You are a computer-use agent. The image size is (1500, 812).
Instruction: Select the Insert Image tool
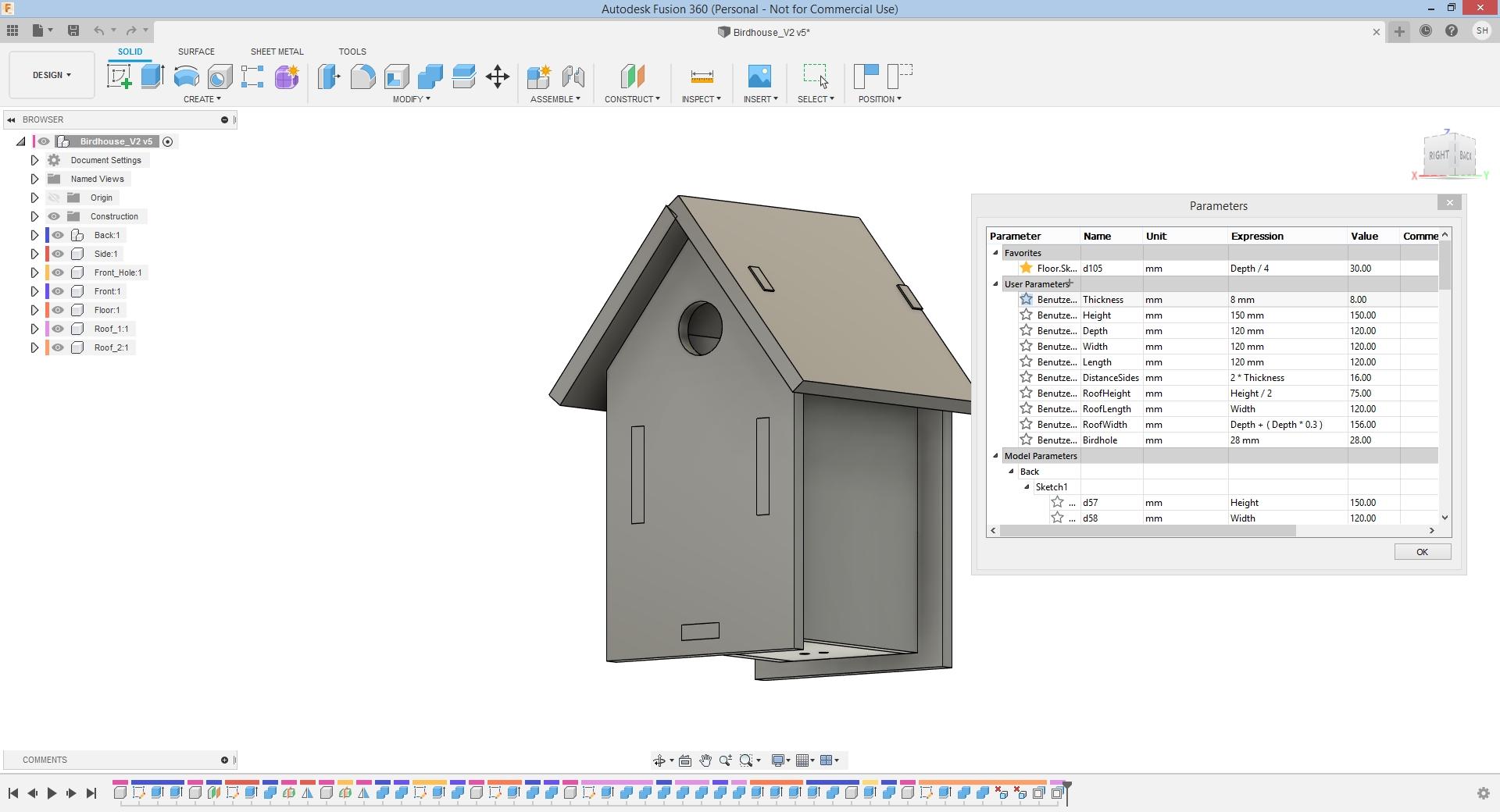759,77
